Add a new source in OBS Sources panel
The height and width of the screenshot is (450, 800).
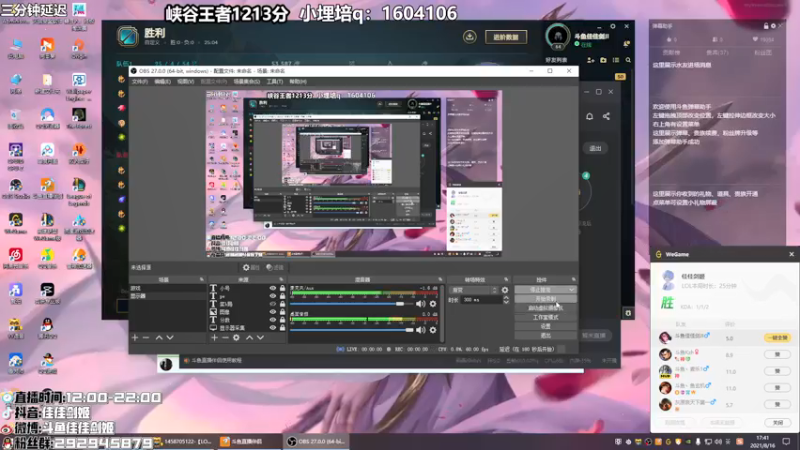214,338
